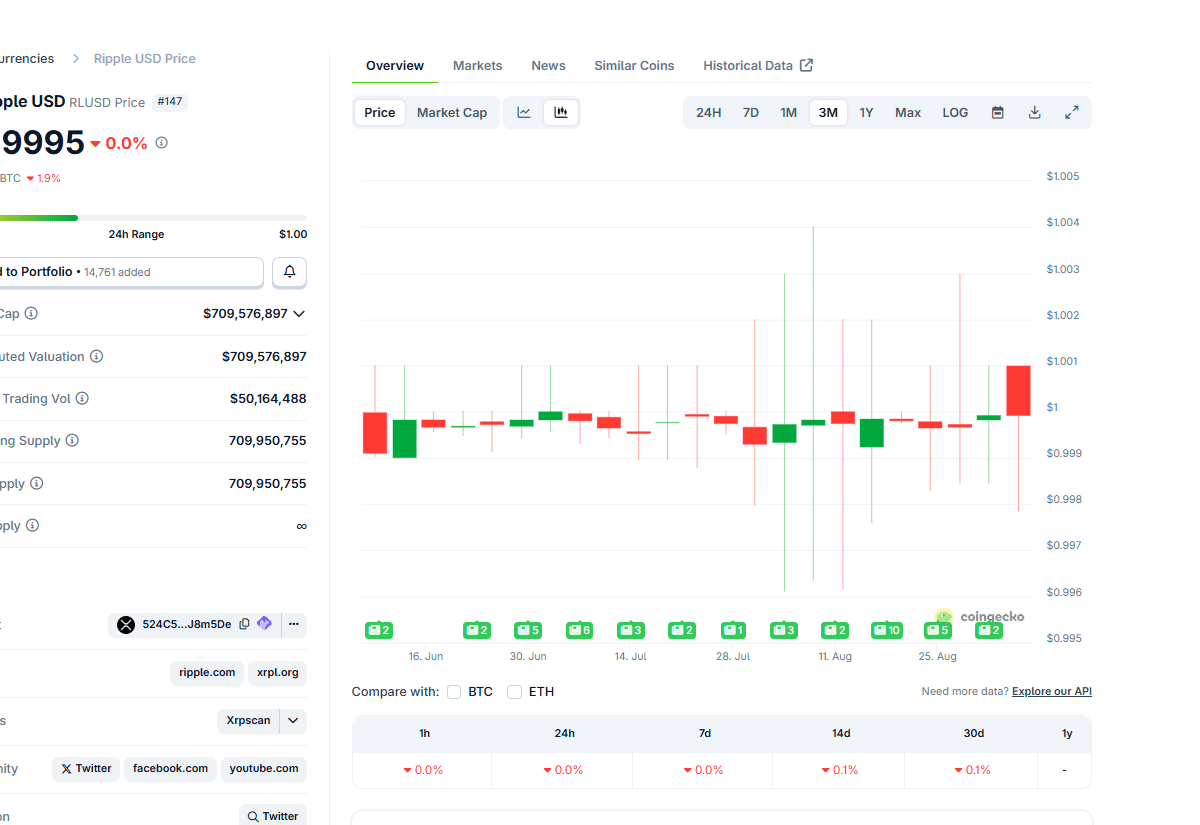Open the explorers dropdown beside Xrpscan
This screenshot has width=1200, height=825.
[x=293, y=720]
